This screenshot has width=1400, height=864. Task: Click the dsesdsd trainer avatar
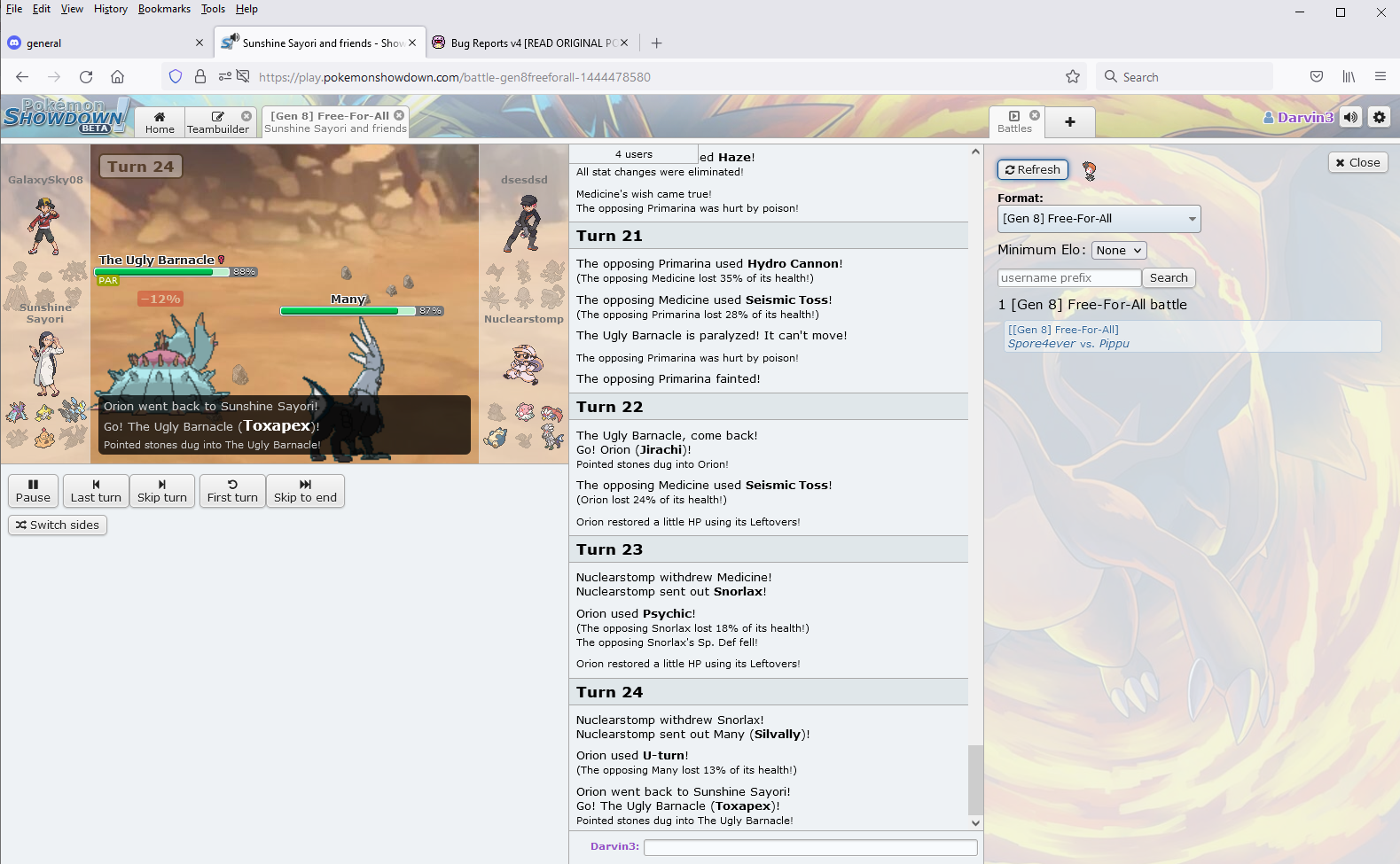pos(523,223)
